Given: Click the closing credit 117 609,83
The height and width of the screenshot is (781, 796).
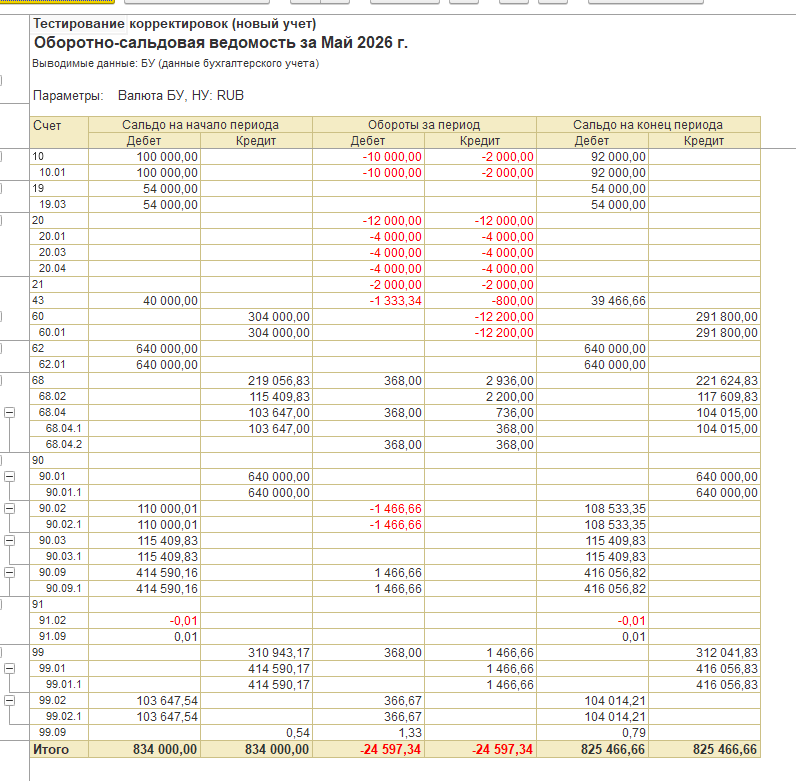Looking at the screenshot, I should [727, 397].
